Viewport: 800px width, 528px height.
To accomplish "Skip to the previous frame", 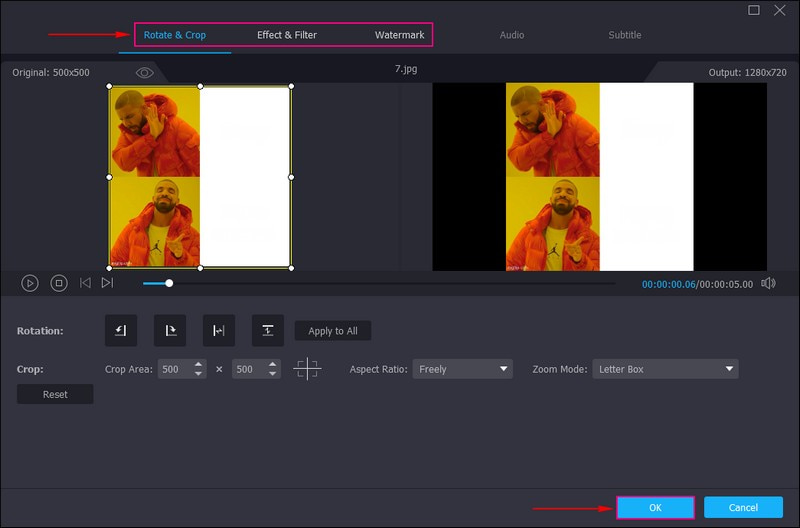I will point(85,283).
